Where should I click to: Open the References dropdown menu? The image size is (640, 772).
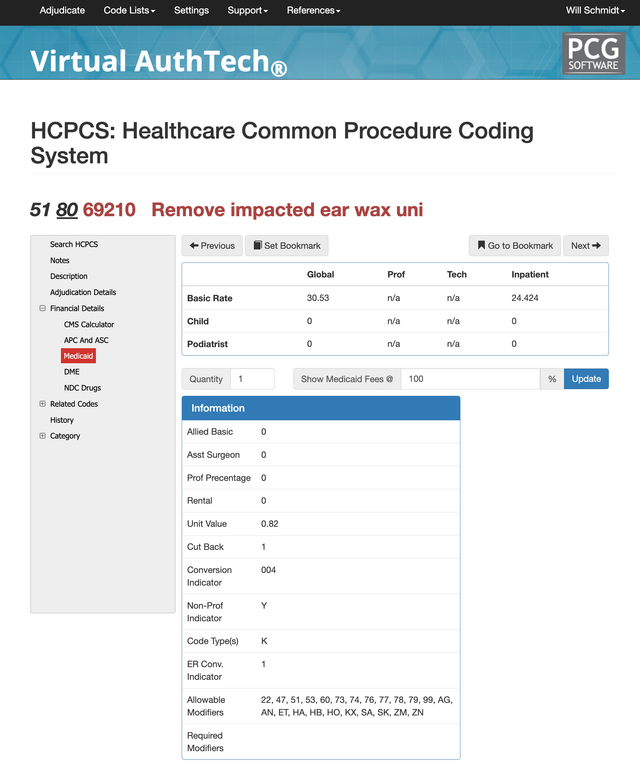click(314, 10)
